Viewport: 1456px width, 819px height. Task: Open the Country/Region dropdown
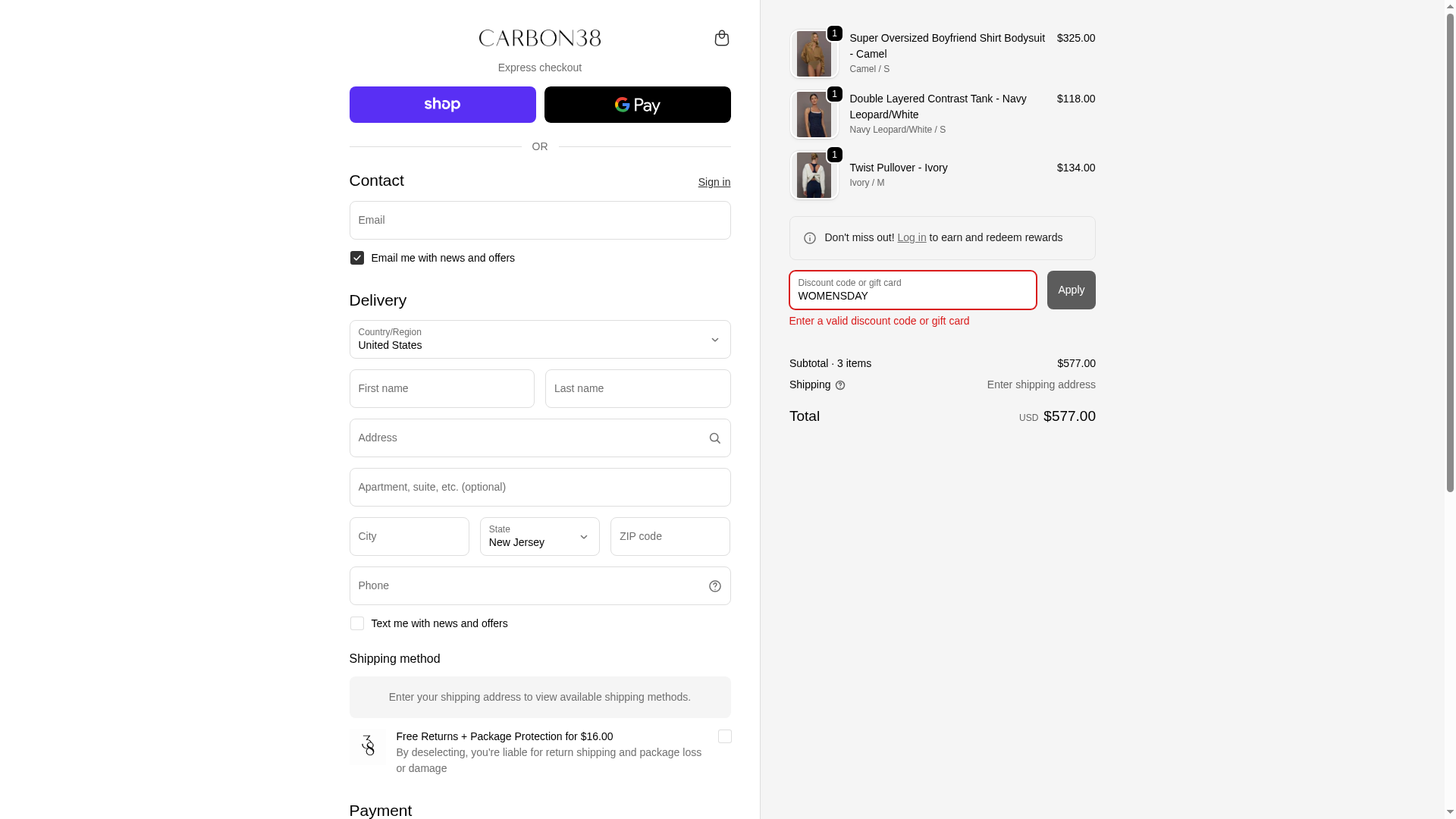(x=540, y=339)
